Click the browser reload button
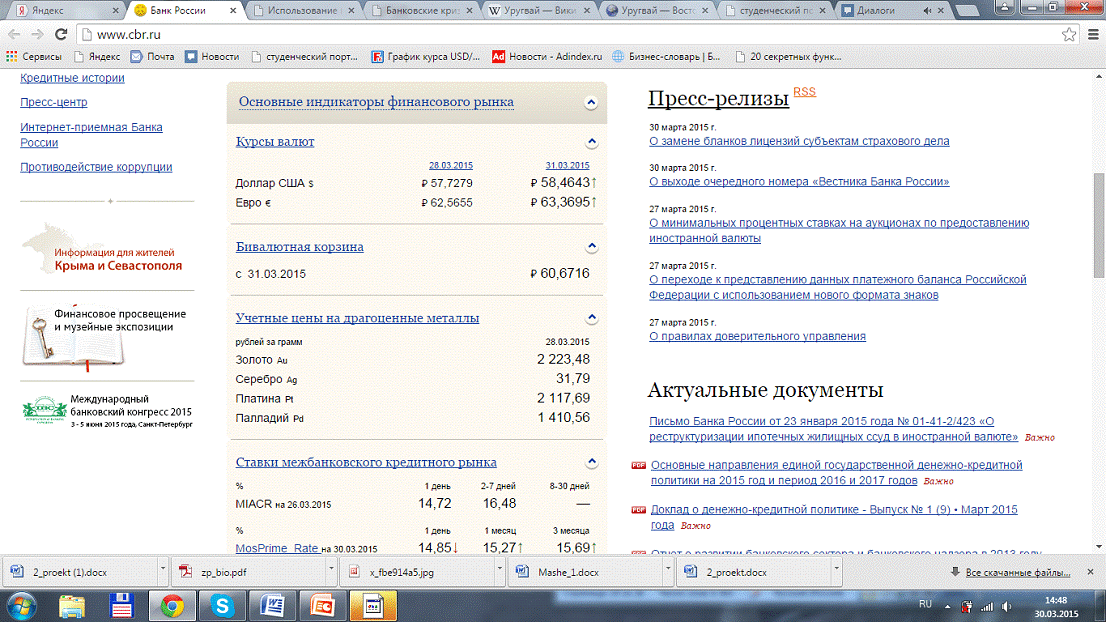The image size is (1106, 622). (64, 34)
